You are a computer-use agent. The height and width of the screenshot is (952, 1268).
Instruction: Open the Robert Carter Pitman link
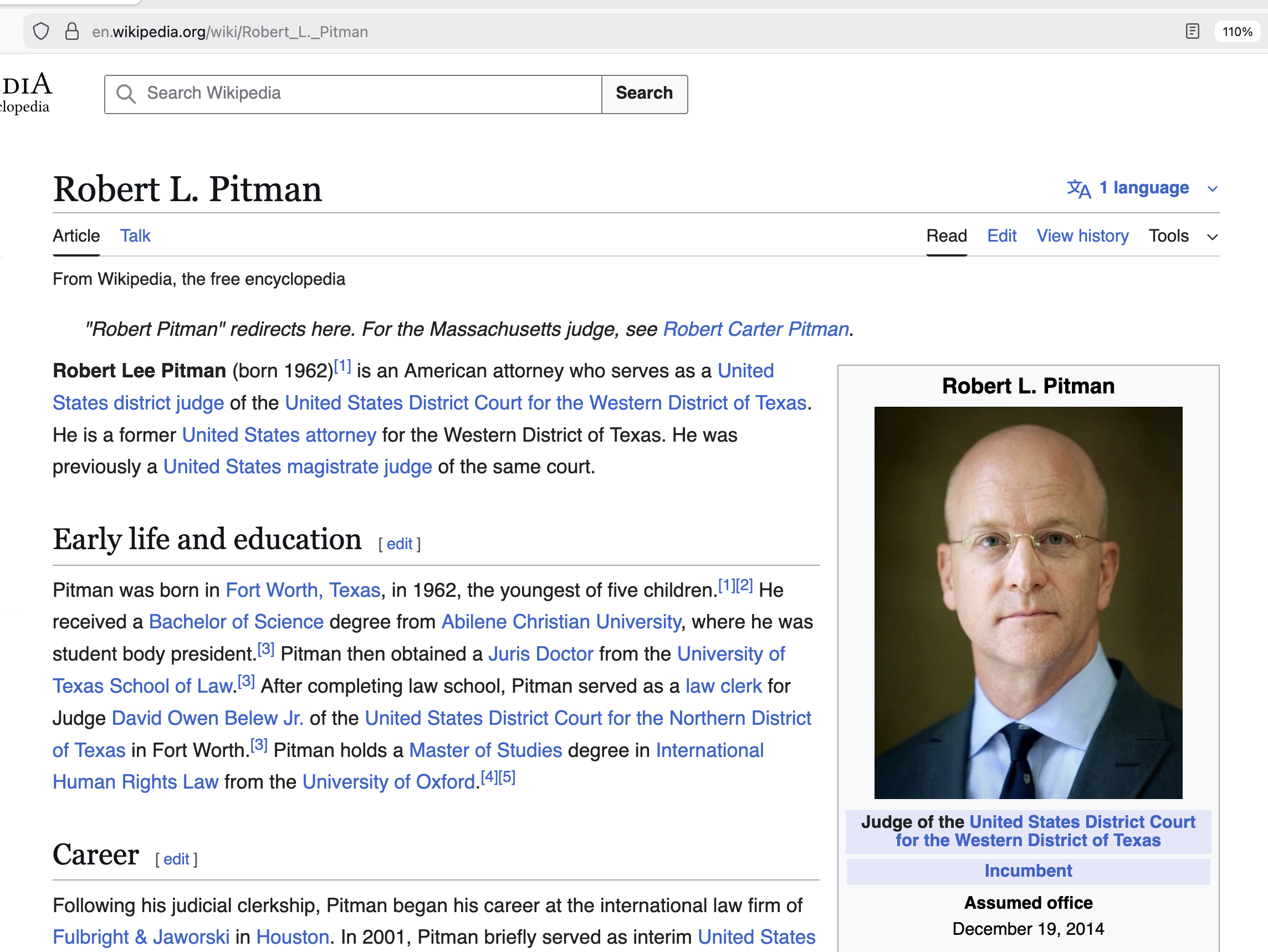coord(755,329)
